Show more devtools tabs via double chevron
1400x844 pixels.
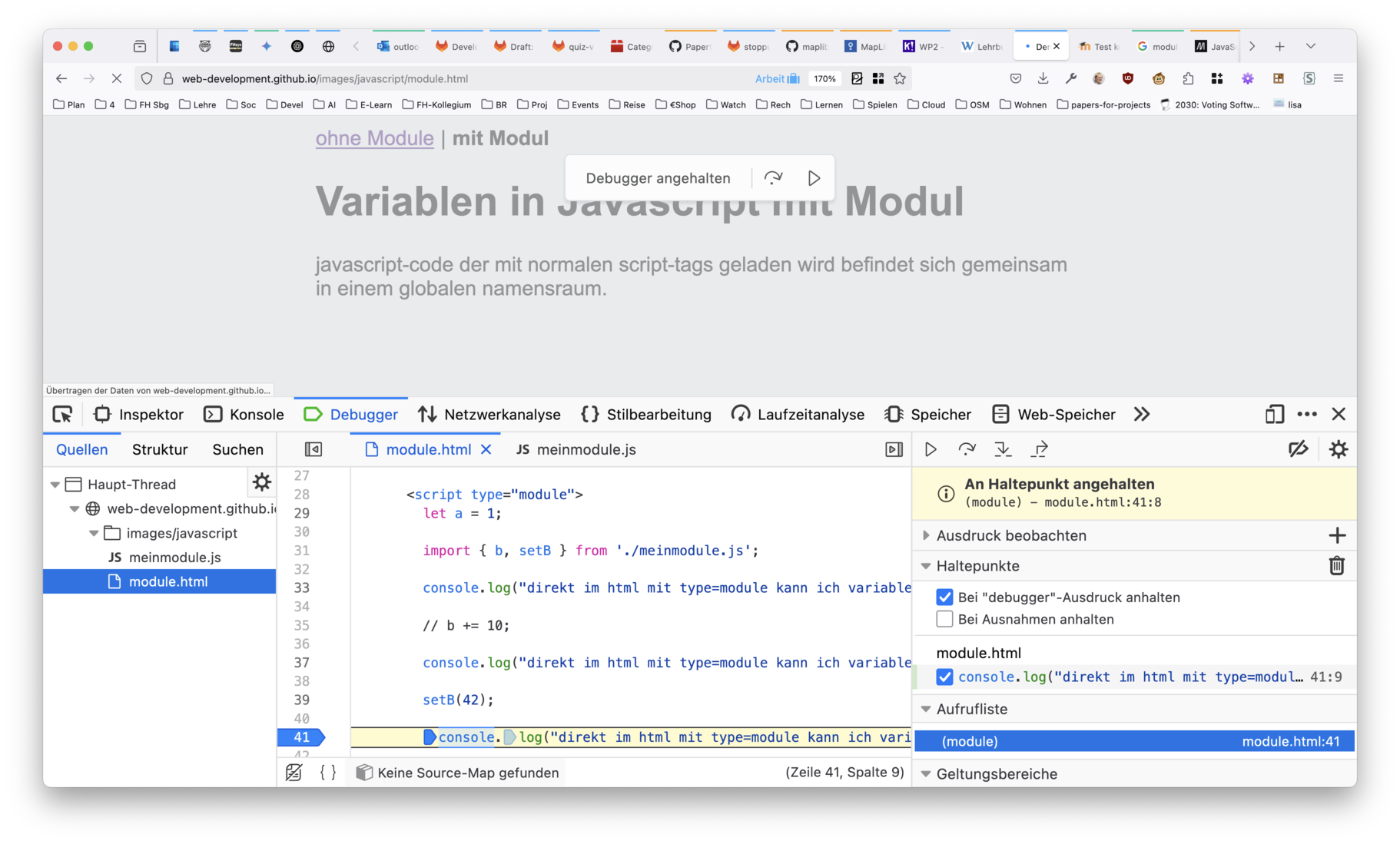point(1142,415)
